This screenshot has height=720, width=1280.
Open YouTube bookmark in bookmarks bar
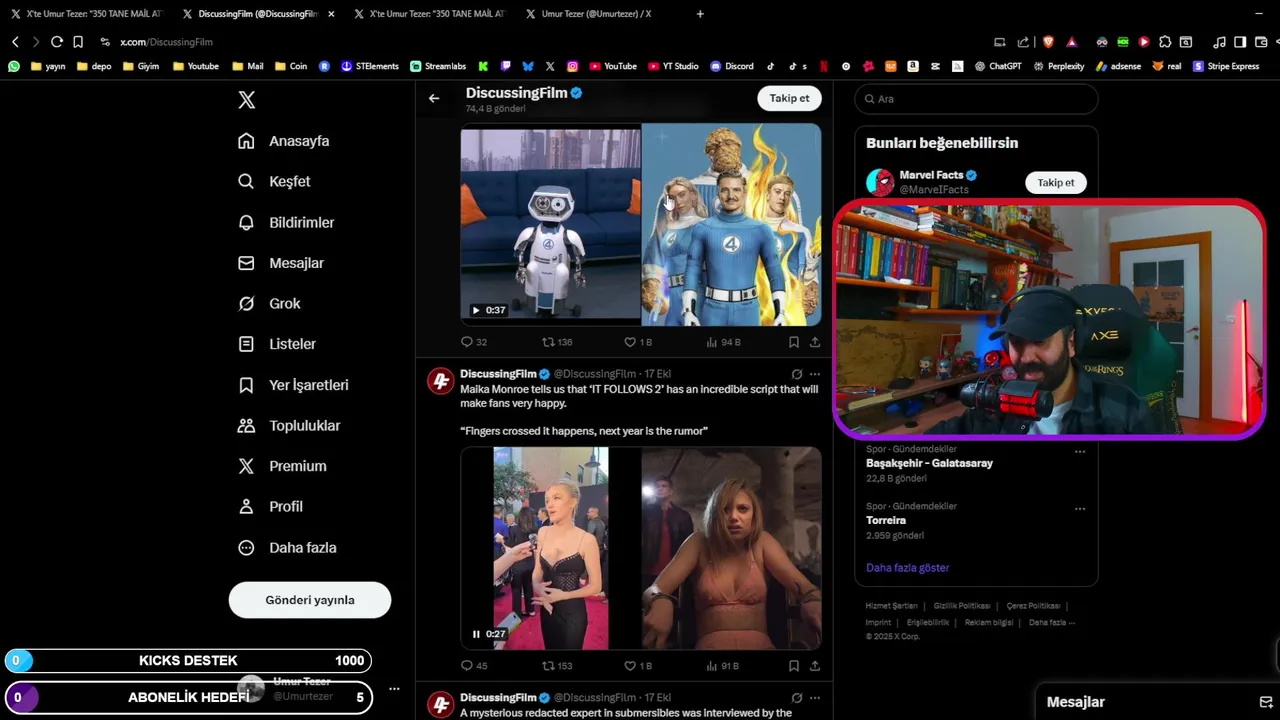pos(613,66)
